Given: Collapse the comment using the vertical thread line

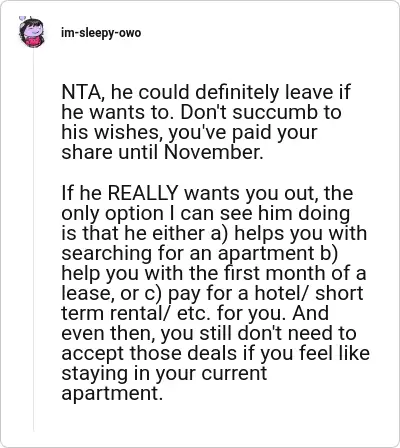Looking at the screenshot, I should [x=33, y=240].
